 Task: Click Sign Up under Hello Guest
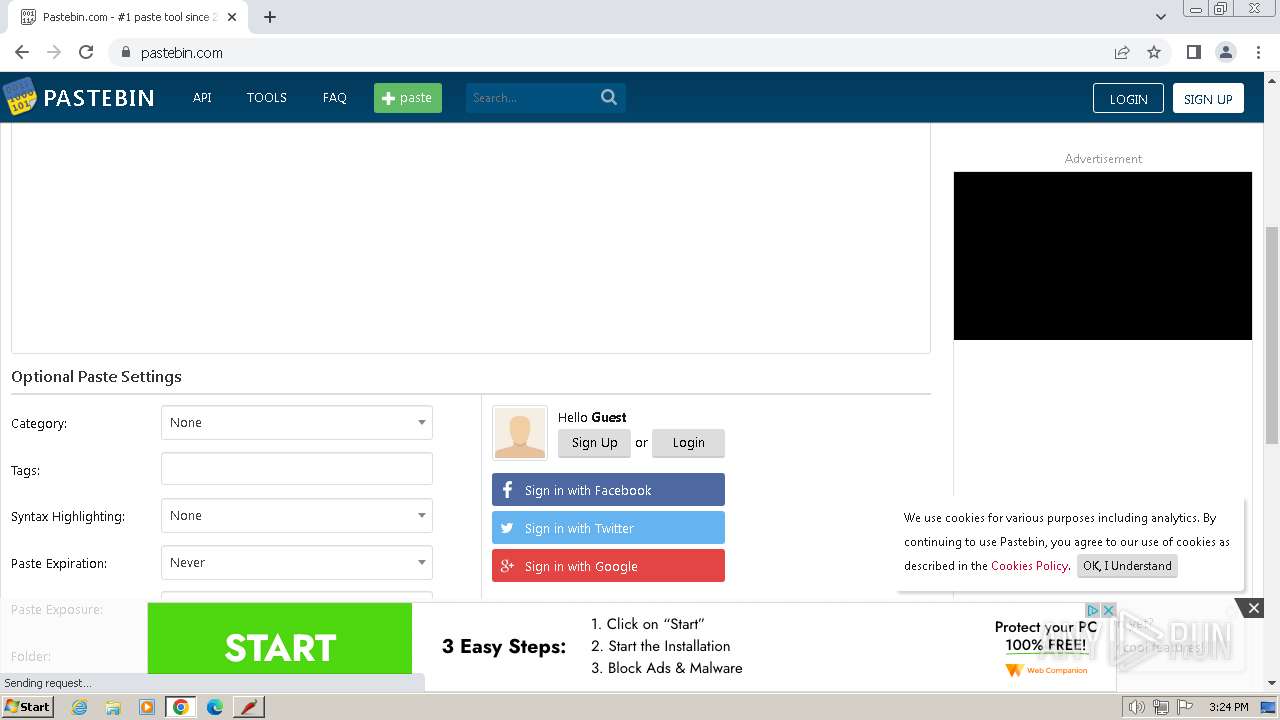595,442
